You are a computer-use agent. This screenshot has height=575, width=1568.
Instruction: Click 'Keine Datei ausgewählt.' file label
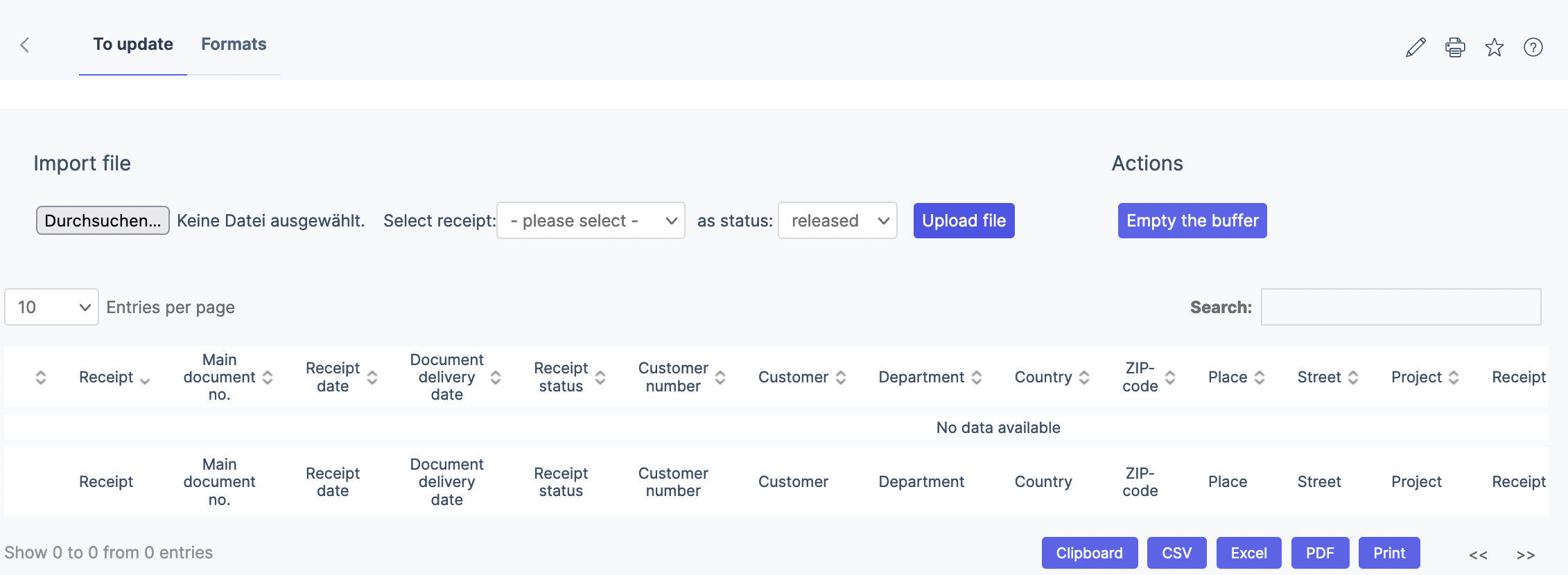(271, 220)
